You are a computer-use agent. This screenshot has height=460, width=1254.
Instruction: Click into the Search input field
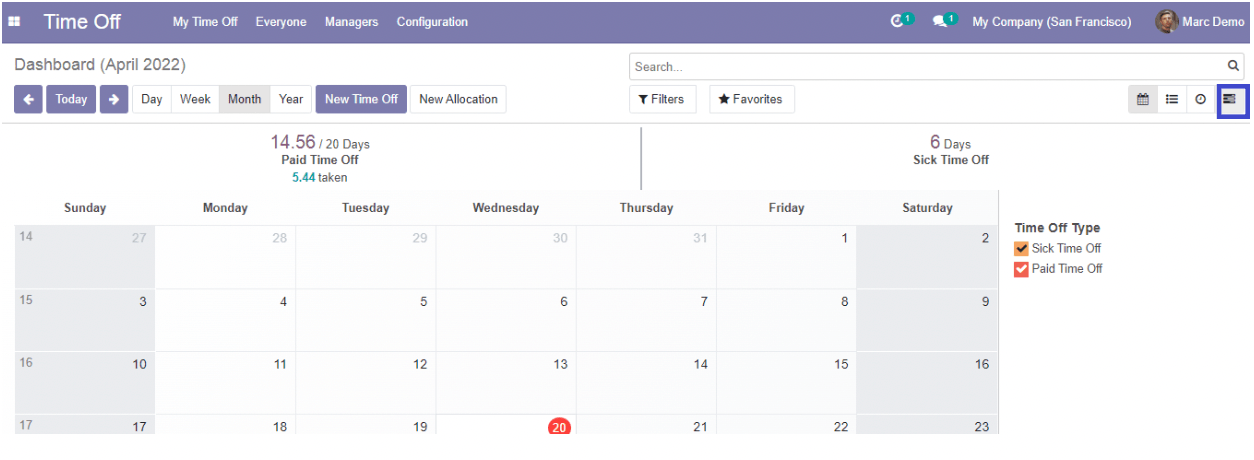(x=925, y=67)
